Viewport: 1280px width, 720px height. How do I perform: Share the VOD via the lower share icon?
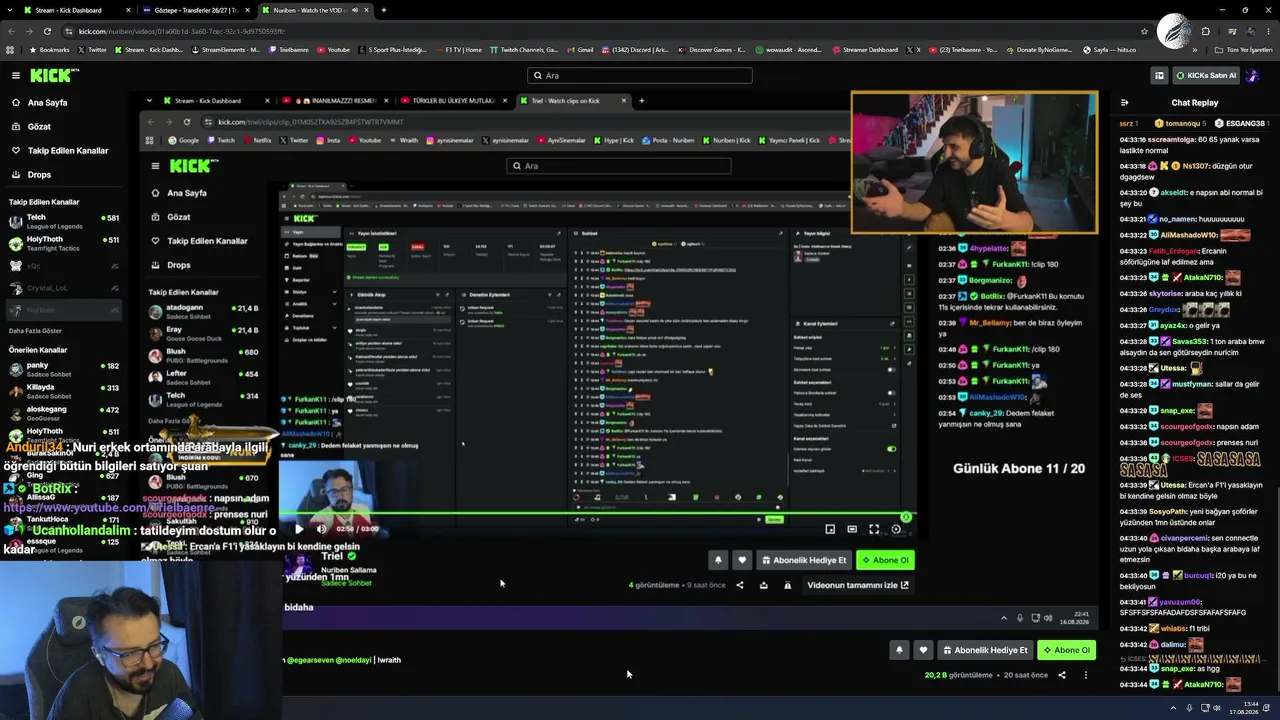[x=1062, y=675]
